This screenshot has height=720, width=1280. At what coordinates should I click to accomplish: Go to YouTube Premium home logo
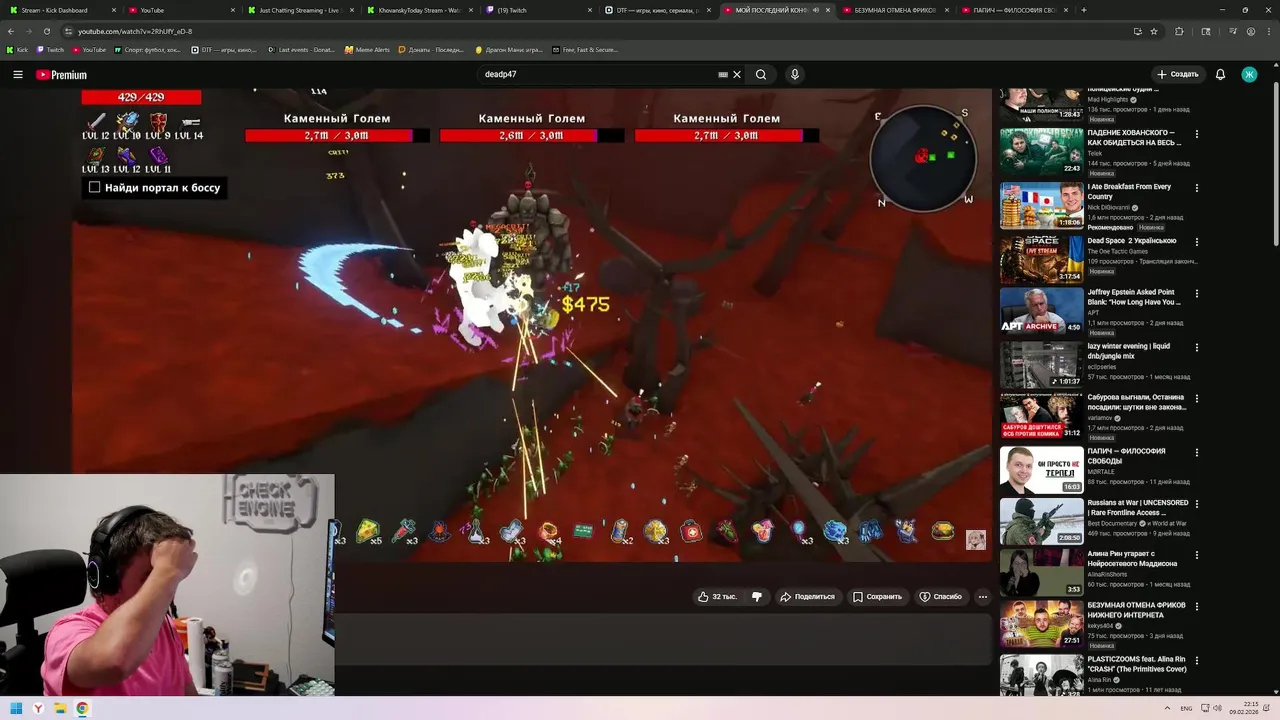click(x=61, y=75)
